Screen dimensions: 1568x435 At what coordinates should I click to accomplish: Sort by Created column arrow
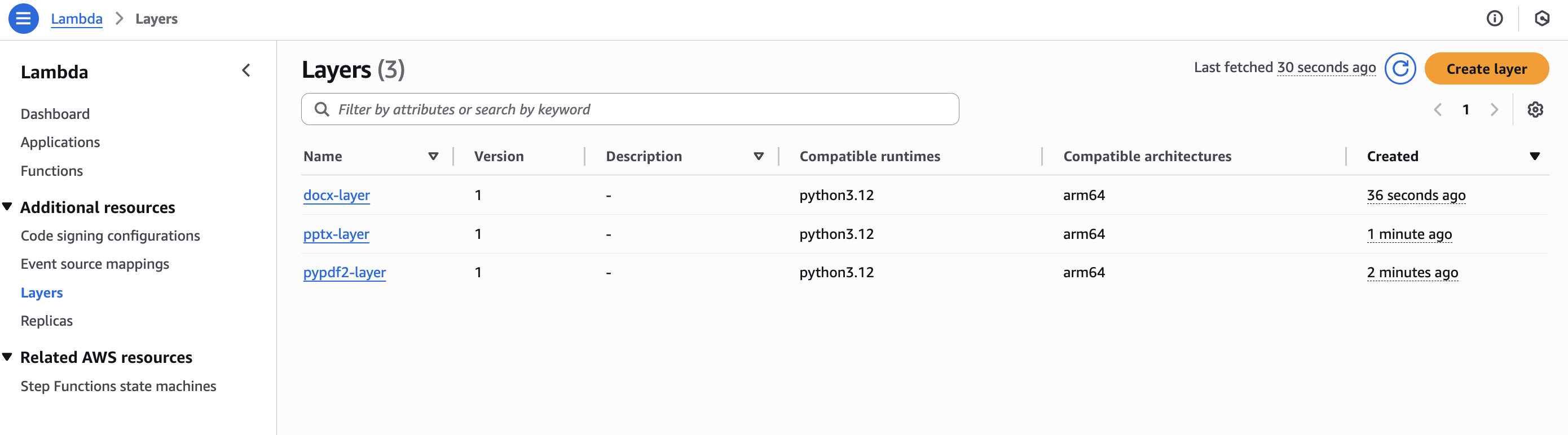point(1535,156)
